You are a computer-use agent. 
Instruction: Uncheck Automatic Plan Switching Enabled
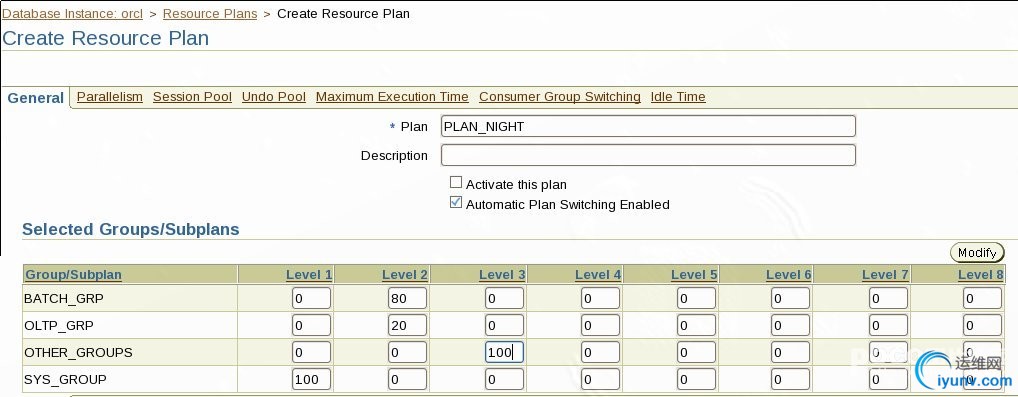(456, 203)
